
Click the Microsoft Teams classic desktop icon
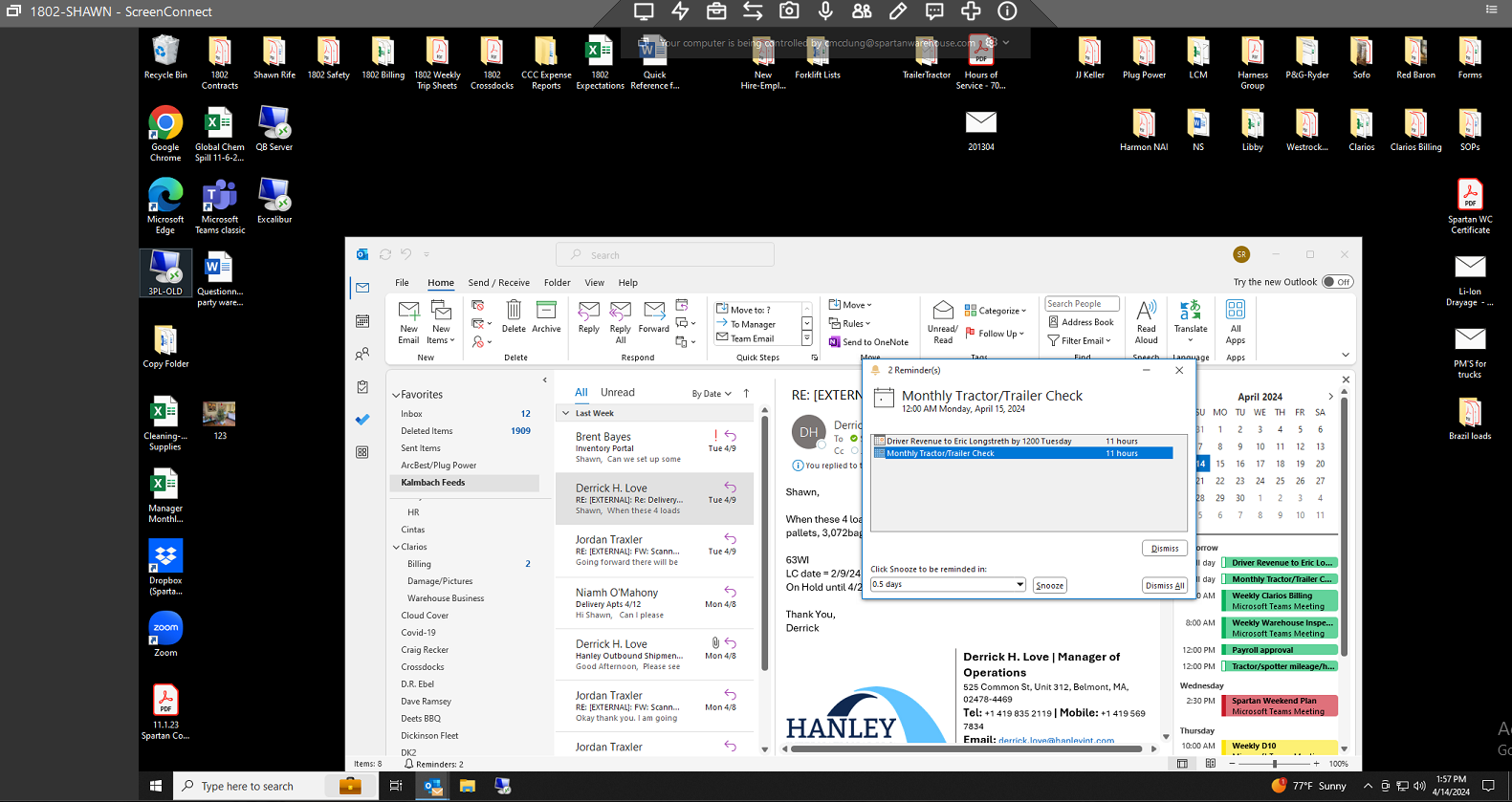pos(220,206)
